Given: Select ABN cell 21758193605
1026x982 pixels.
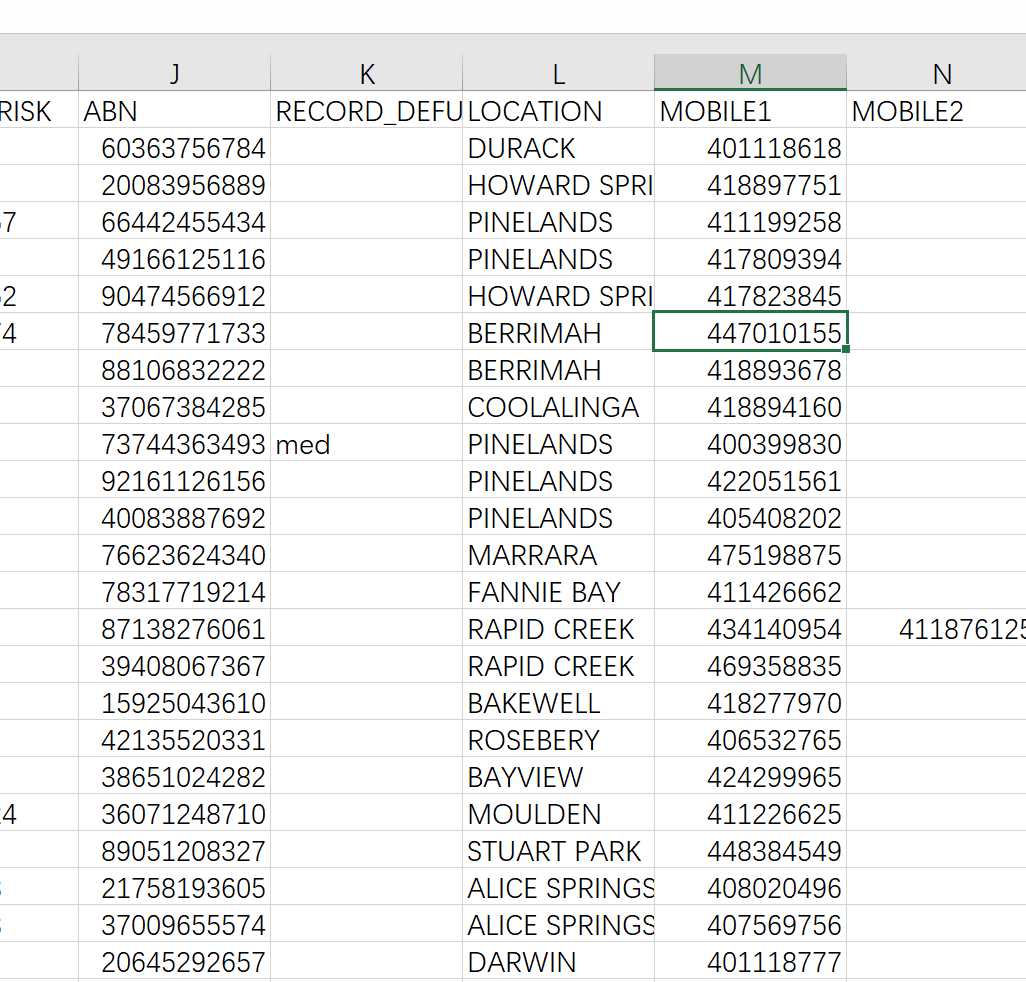Looking at the screenshot, I should click(174, 886).
